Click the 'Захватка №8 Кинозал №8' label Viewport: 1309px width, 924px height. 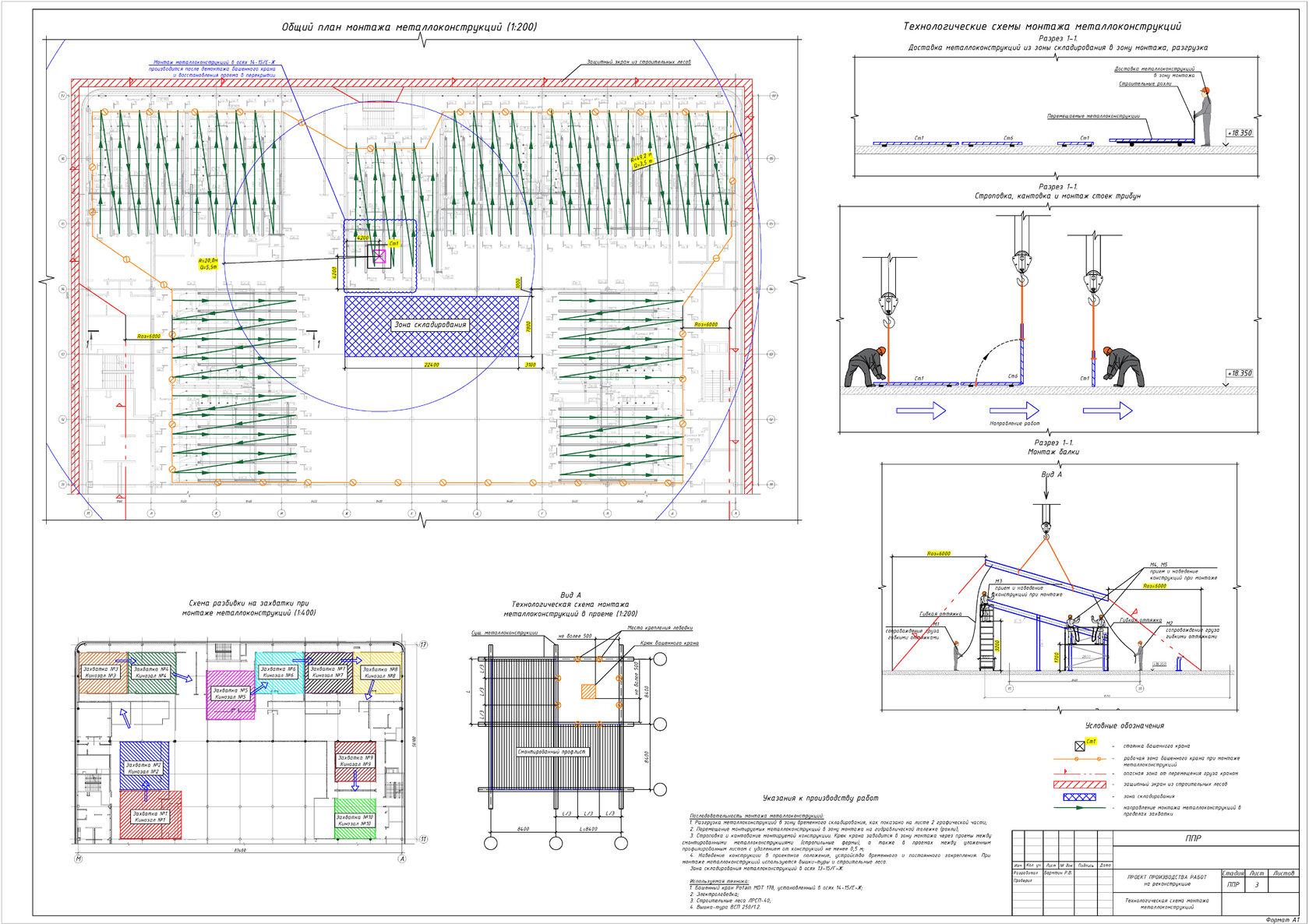(380, 672)
